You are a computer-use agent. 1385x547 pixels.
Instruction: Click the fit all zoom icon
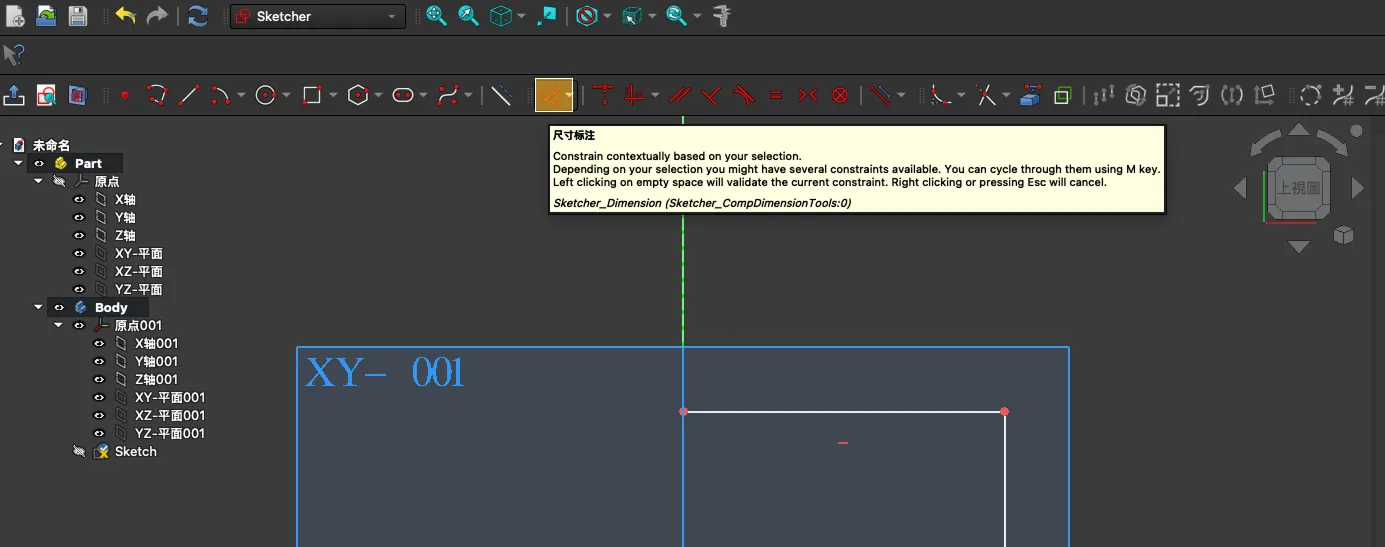436,16
